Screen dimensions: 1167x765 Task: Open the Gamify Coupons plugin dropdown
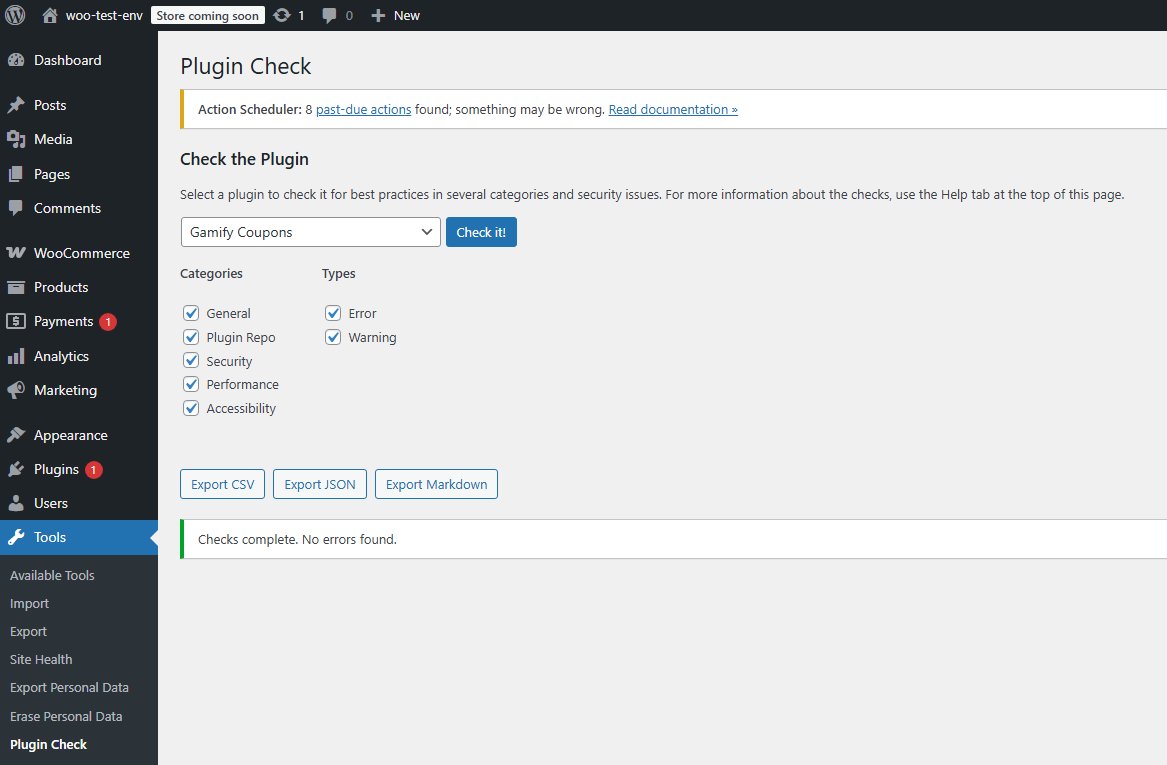click(310, 232)
